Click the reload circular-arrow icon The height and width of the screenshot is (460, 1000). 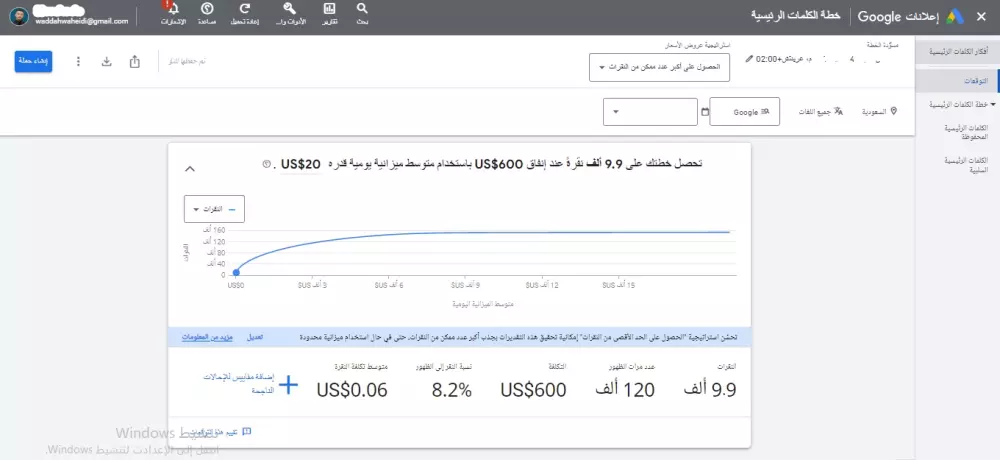pos(245,9)
